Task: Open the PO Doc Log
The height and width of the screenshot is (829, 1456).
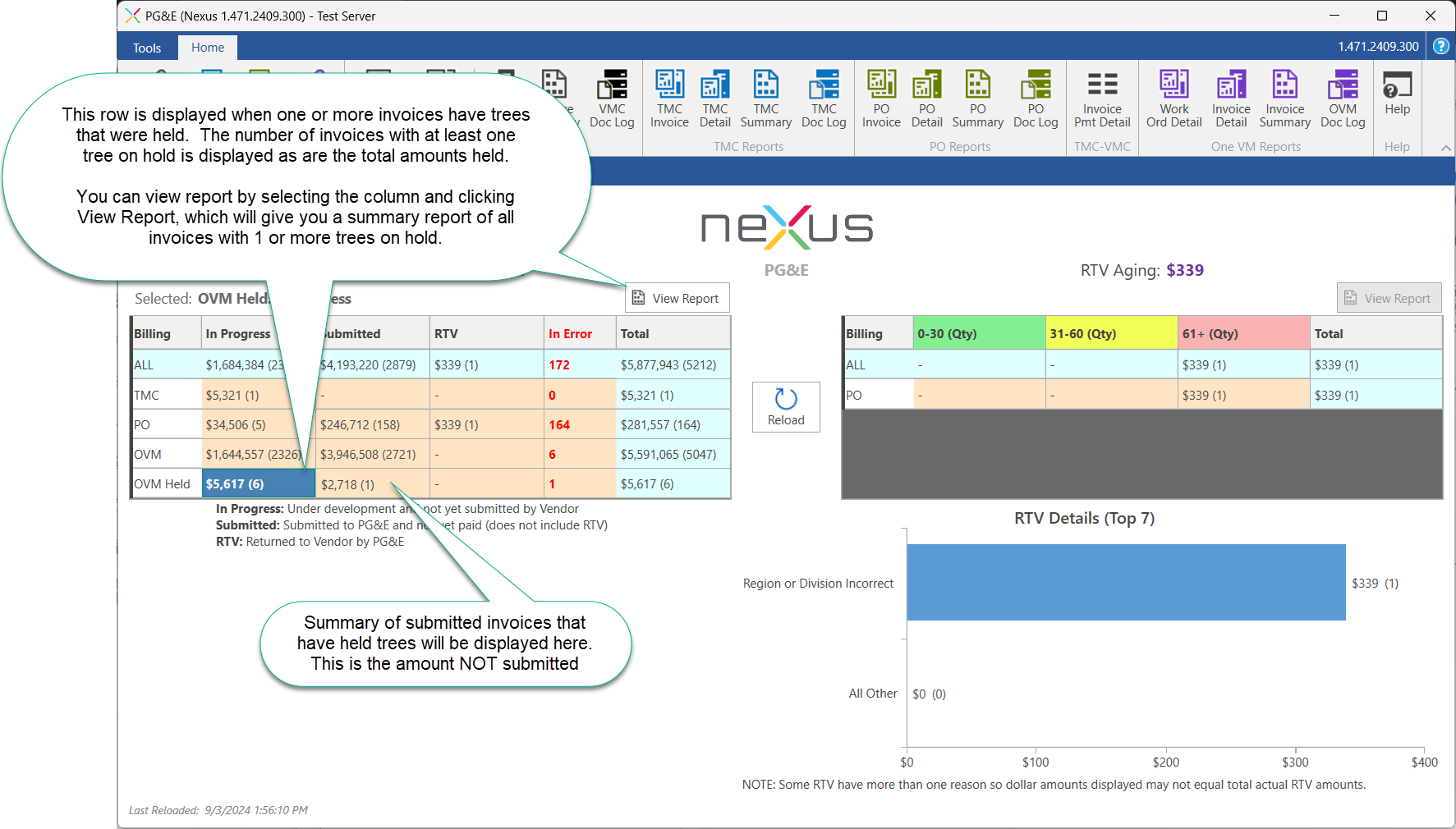Action: 1036,98
